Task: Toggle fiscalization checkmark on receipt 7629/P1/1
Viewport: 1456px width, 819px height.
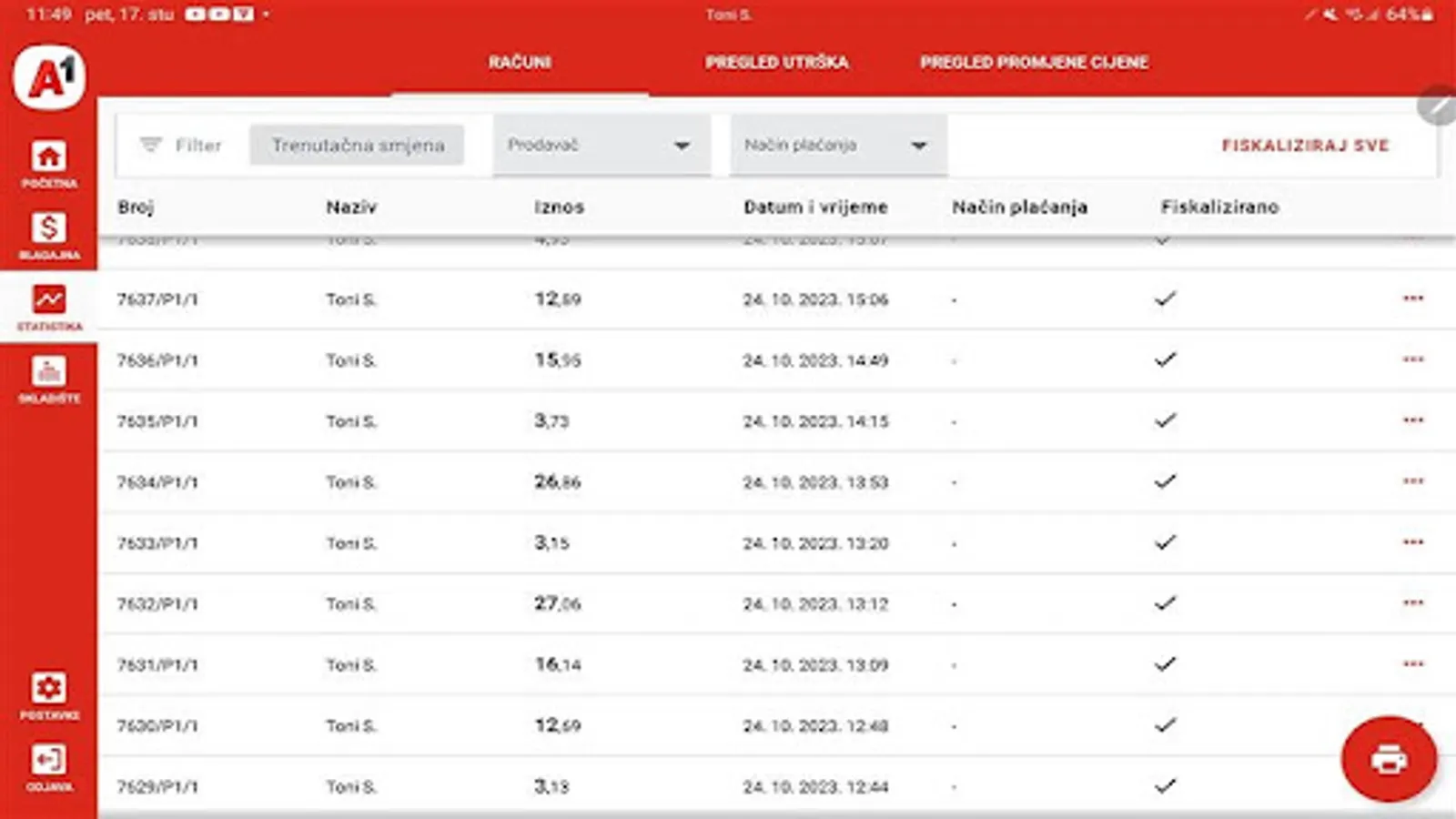Action: 1166,785
